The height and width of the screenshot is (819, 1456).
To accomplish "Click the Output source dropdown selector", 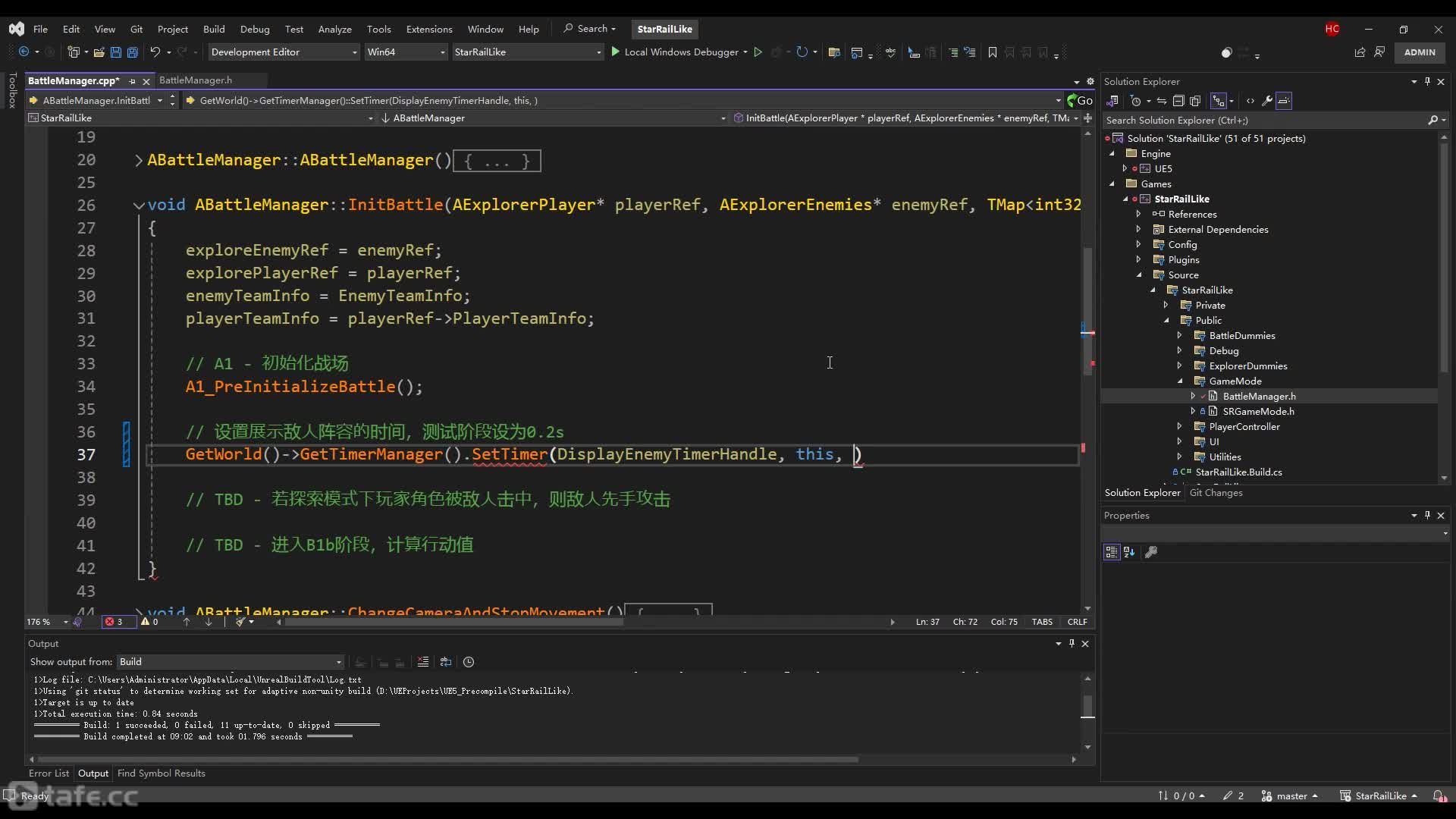I will [228, 661].
